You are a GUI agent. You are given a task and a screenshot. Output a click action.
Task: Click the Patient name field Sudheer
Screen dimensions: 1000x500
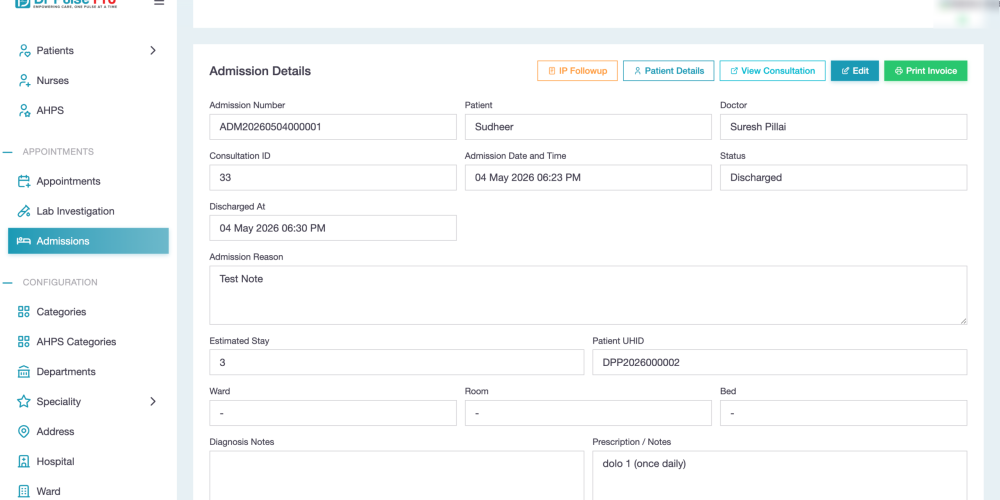click(x=588, y=127)
